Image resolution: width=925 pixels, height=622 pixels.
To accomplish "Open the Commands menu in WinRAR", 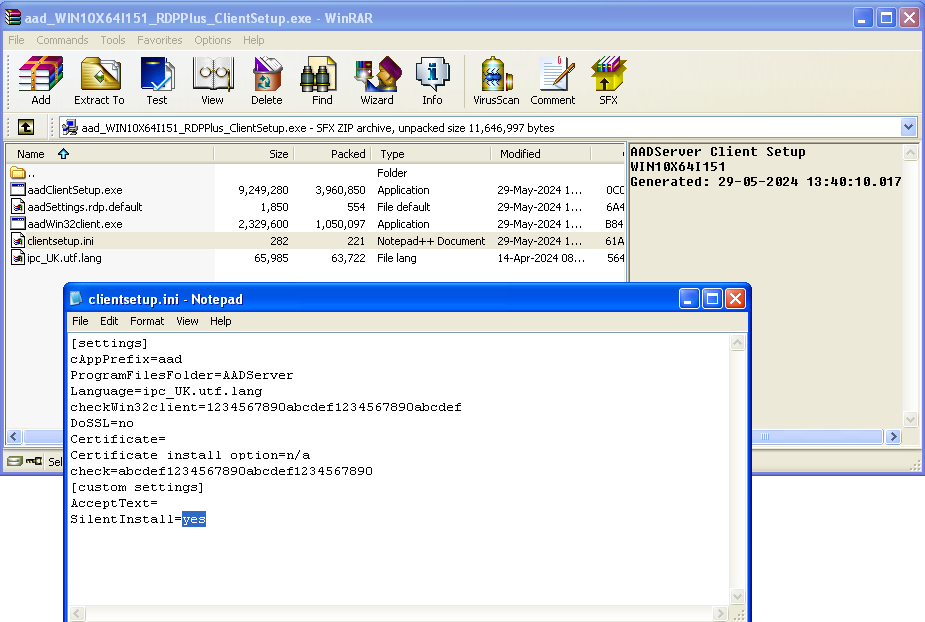I will (62, 40).
